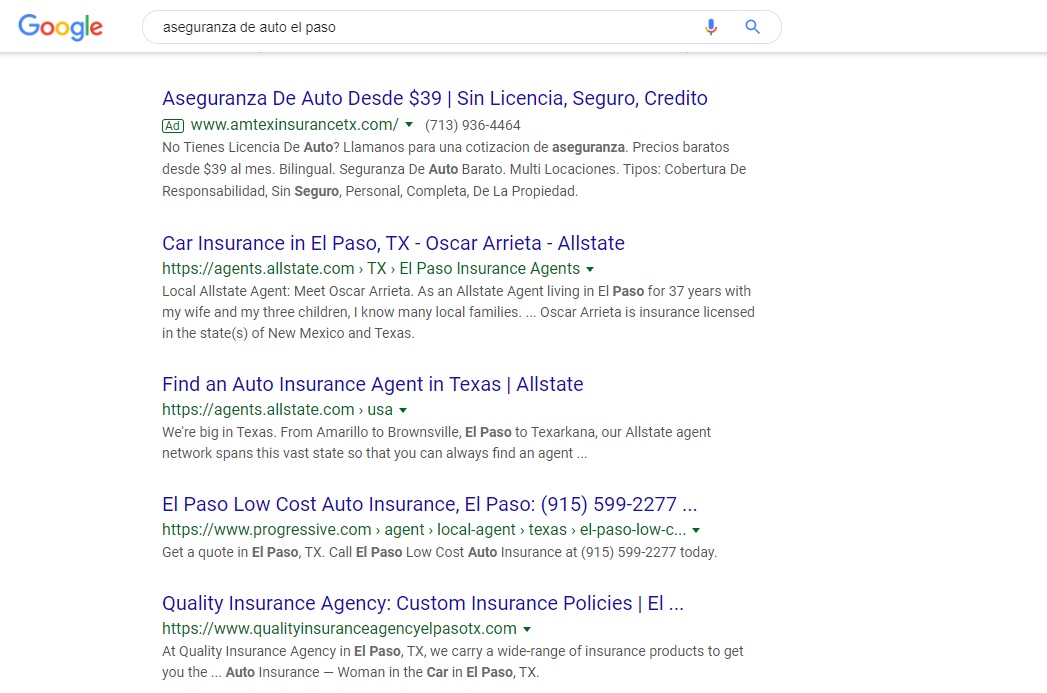1047x693 pixels.
Task: Click the agents.allstate.com › usa URL
Action: pos(277,409)
